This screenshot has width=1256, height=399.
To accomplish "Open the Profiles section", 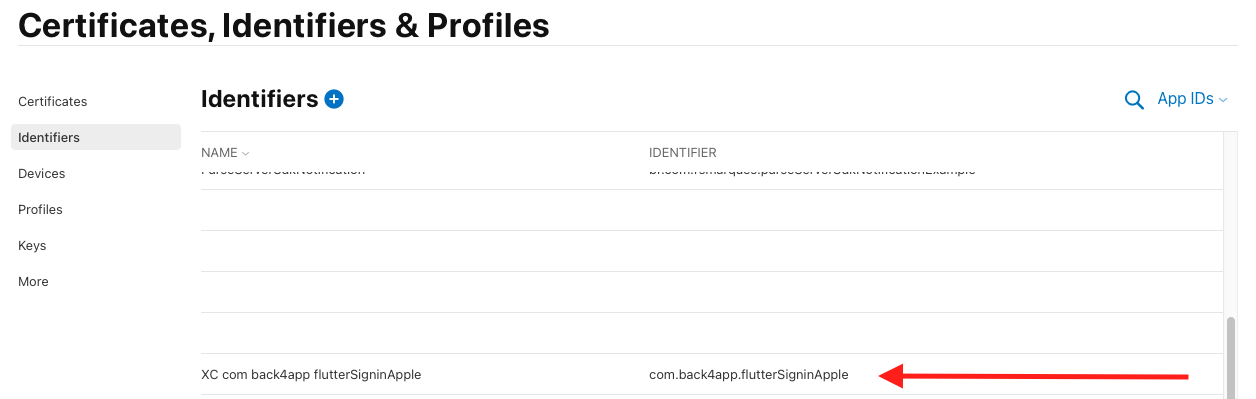I will [x=40, y=209].
